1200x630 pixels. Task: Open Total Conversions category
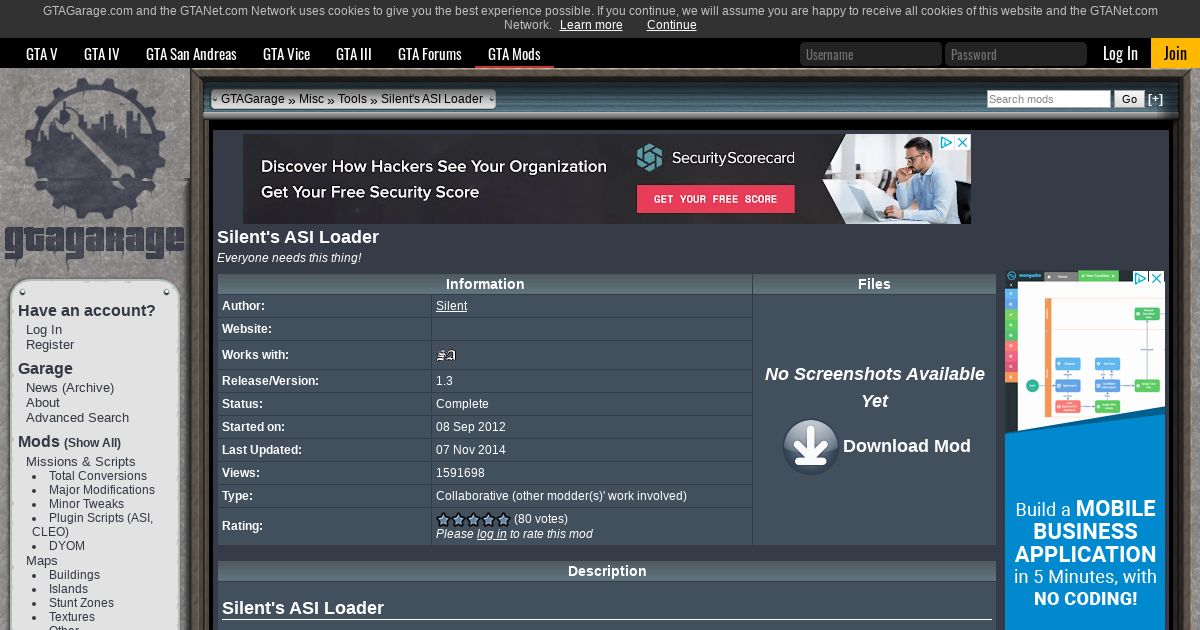pos(98,476)
